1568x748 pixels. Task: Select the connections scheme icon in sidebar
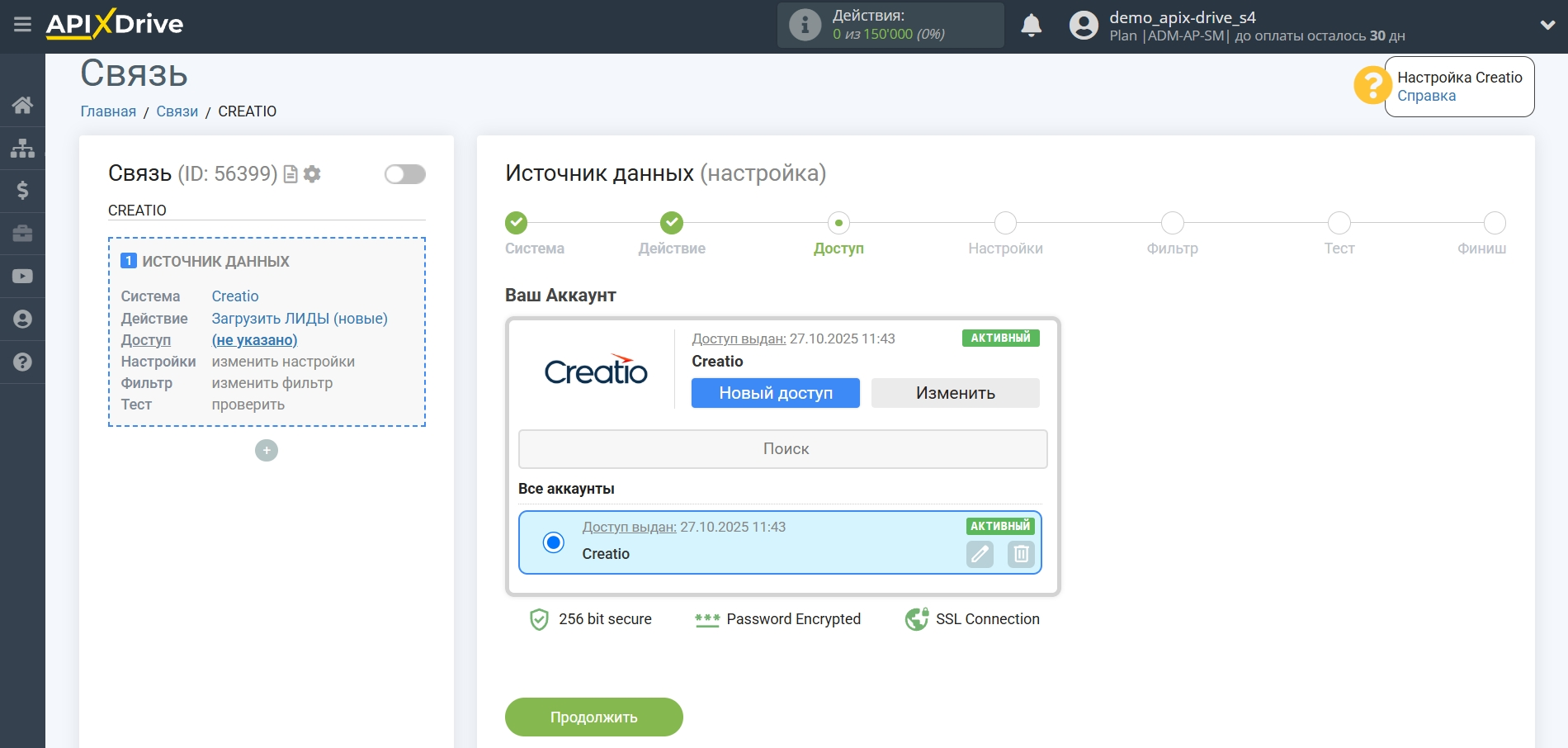(22, 147)
